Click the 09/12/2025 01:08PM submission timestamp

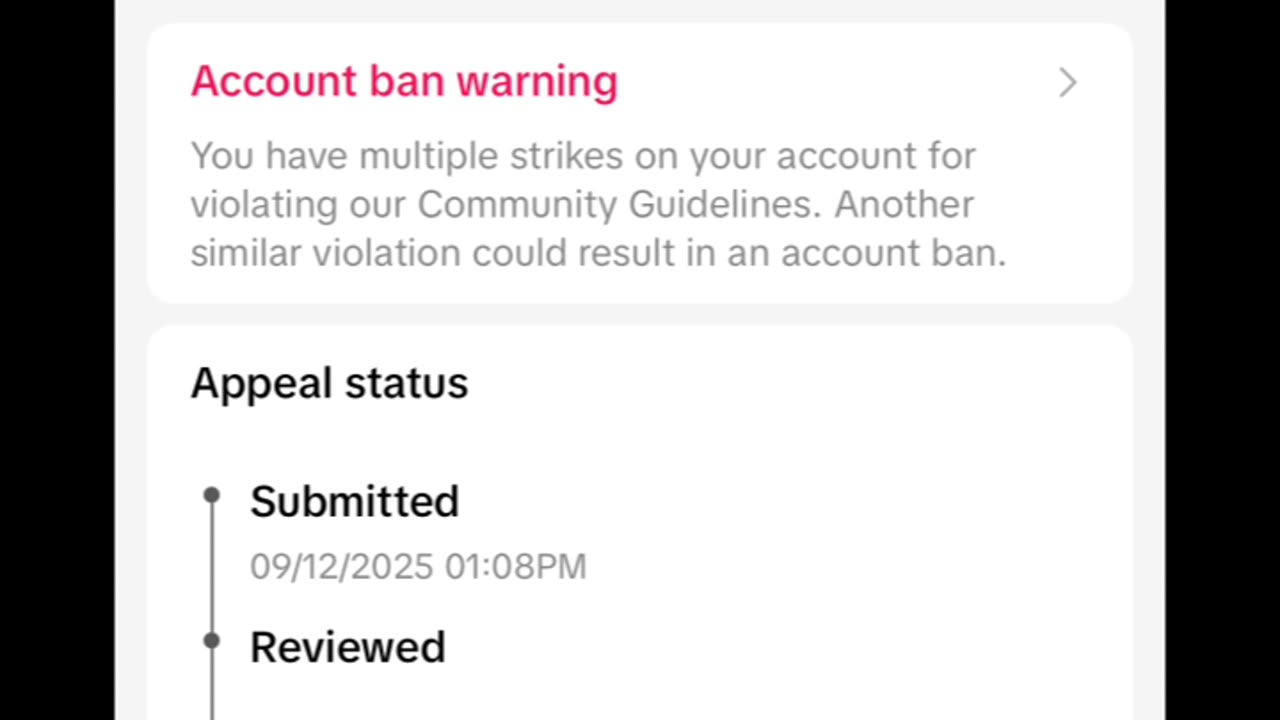418,566
